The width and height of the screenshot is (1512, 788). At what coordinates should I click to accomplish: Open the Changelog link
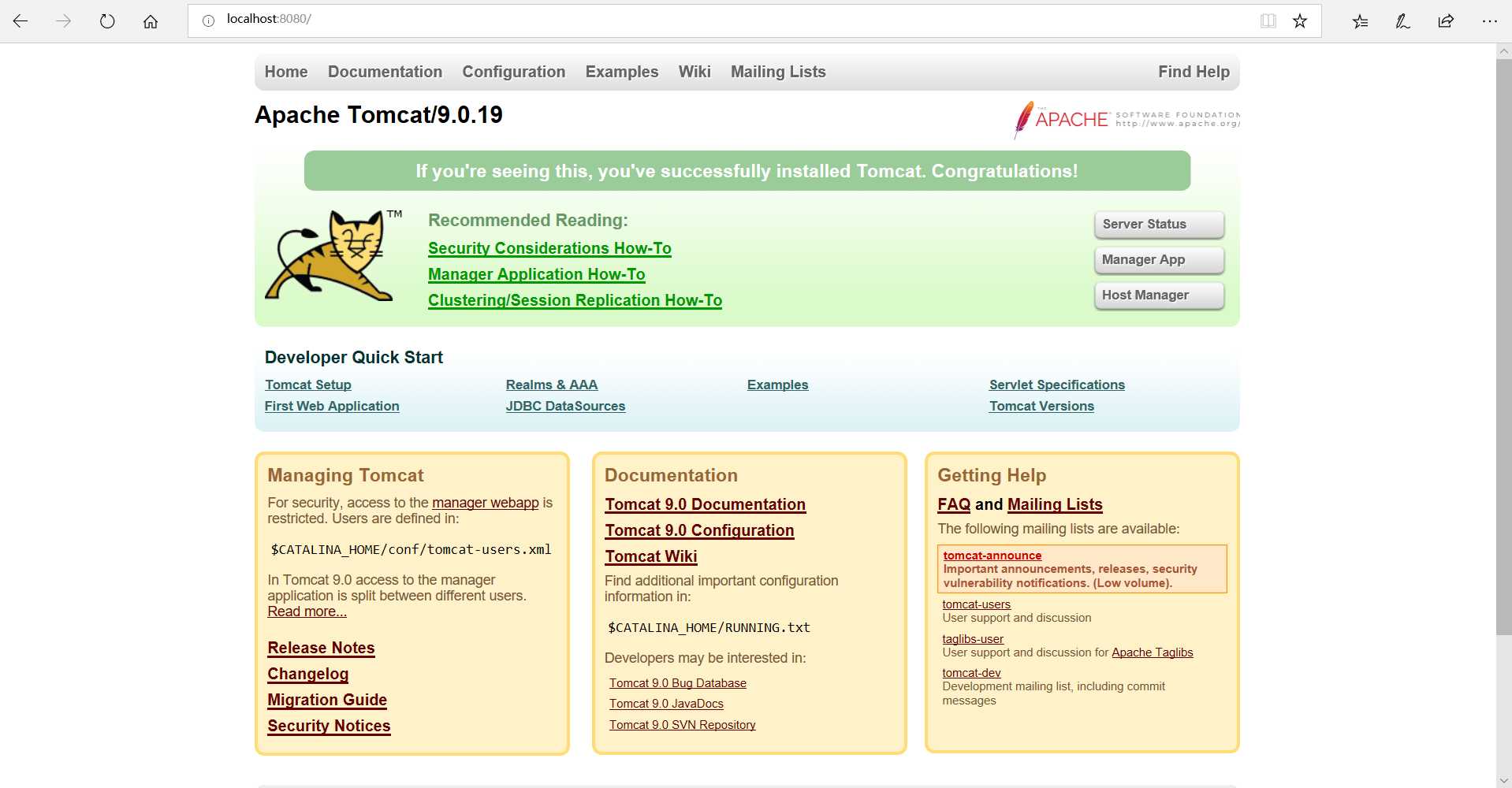(x=307, y=674)
